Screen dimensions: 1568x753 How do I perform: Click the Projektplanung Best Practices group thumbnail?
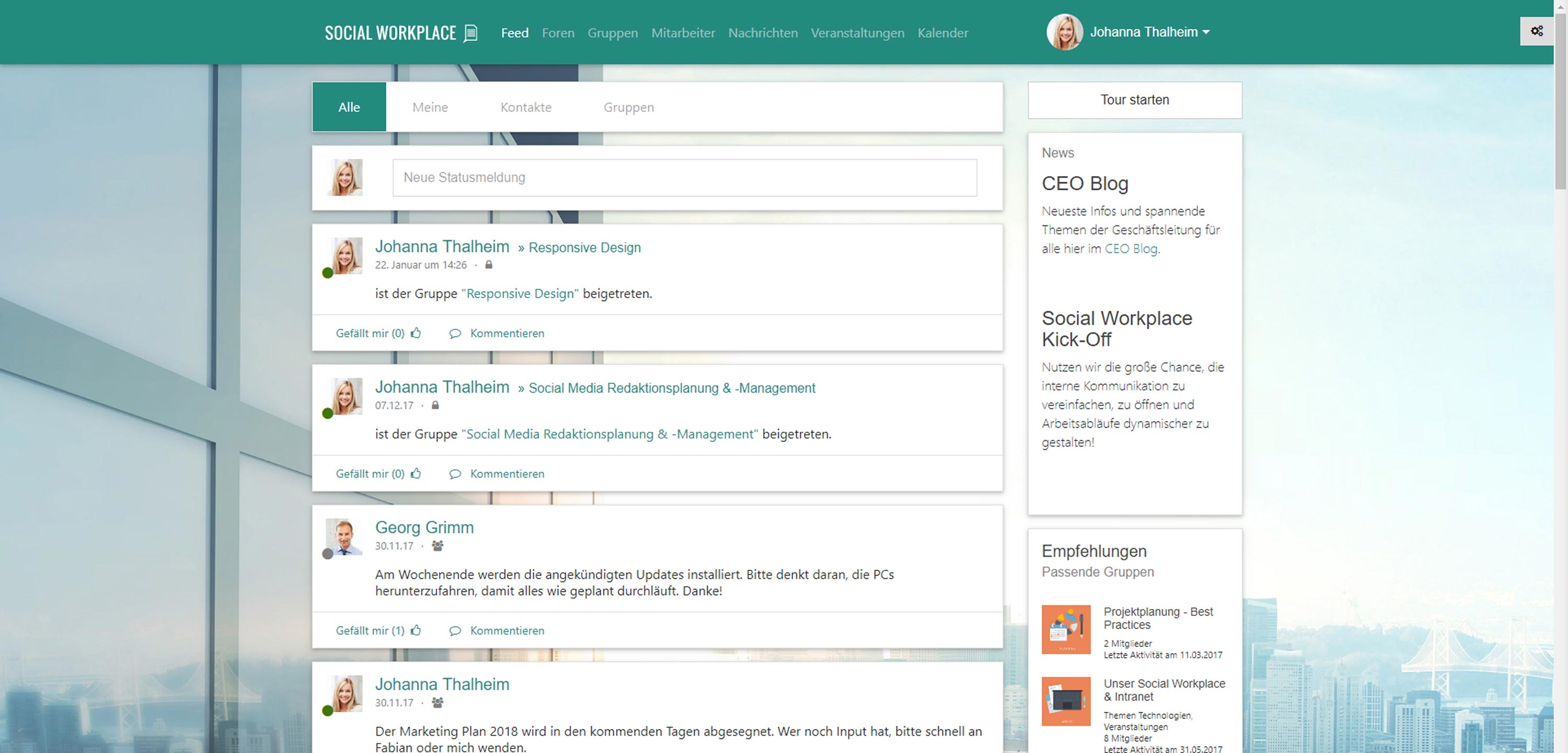pyautogui.click(x=1064, y=631)
